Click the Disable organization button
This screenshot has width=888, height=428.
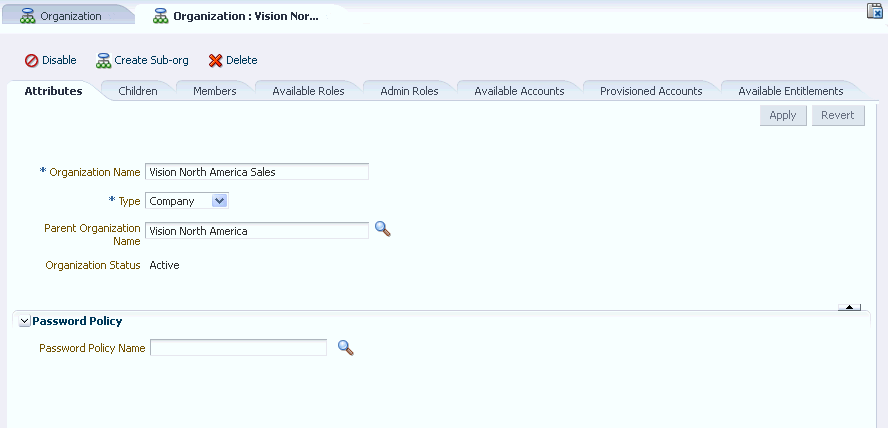[x=50, y=60]
